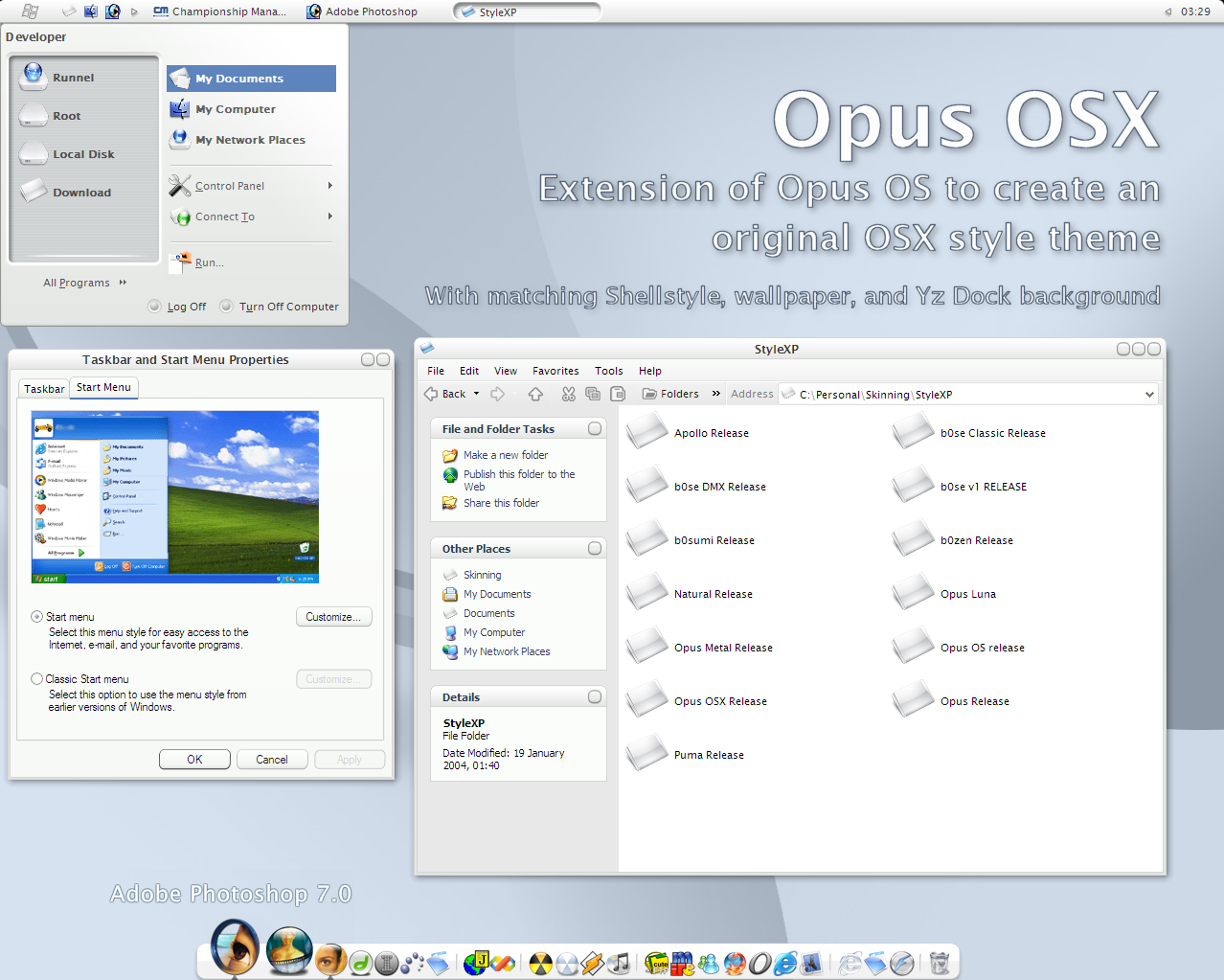Open the music note icon in dock
1224x980 pixels.
(620, 962)
